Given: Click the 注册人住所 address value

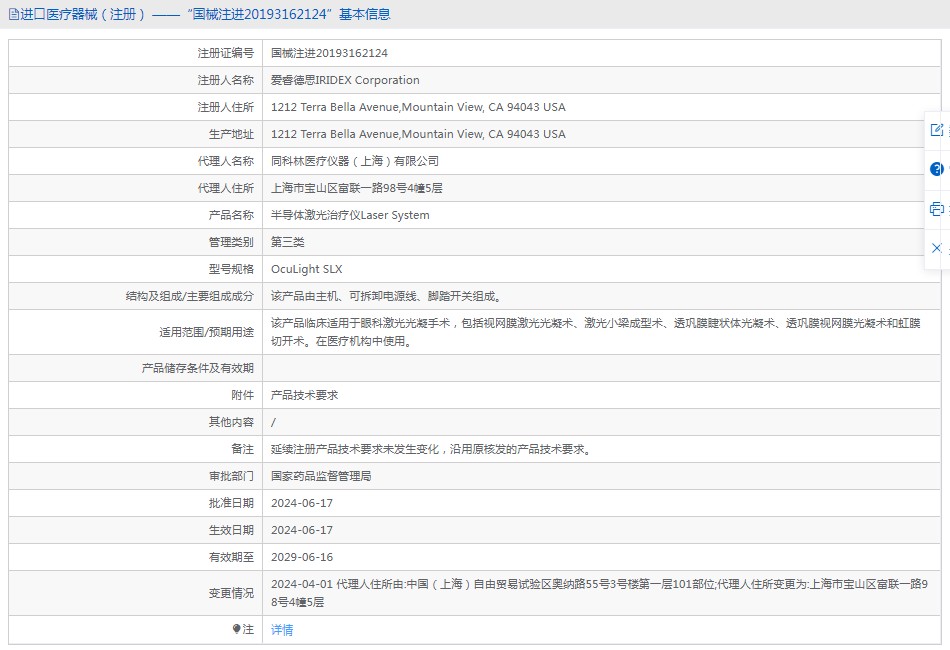Looking at the screenshot, I should 418,107.
